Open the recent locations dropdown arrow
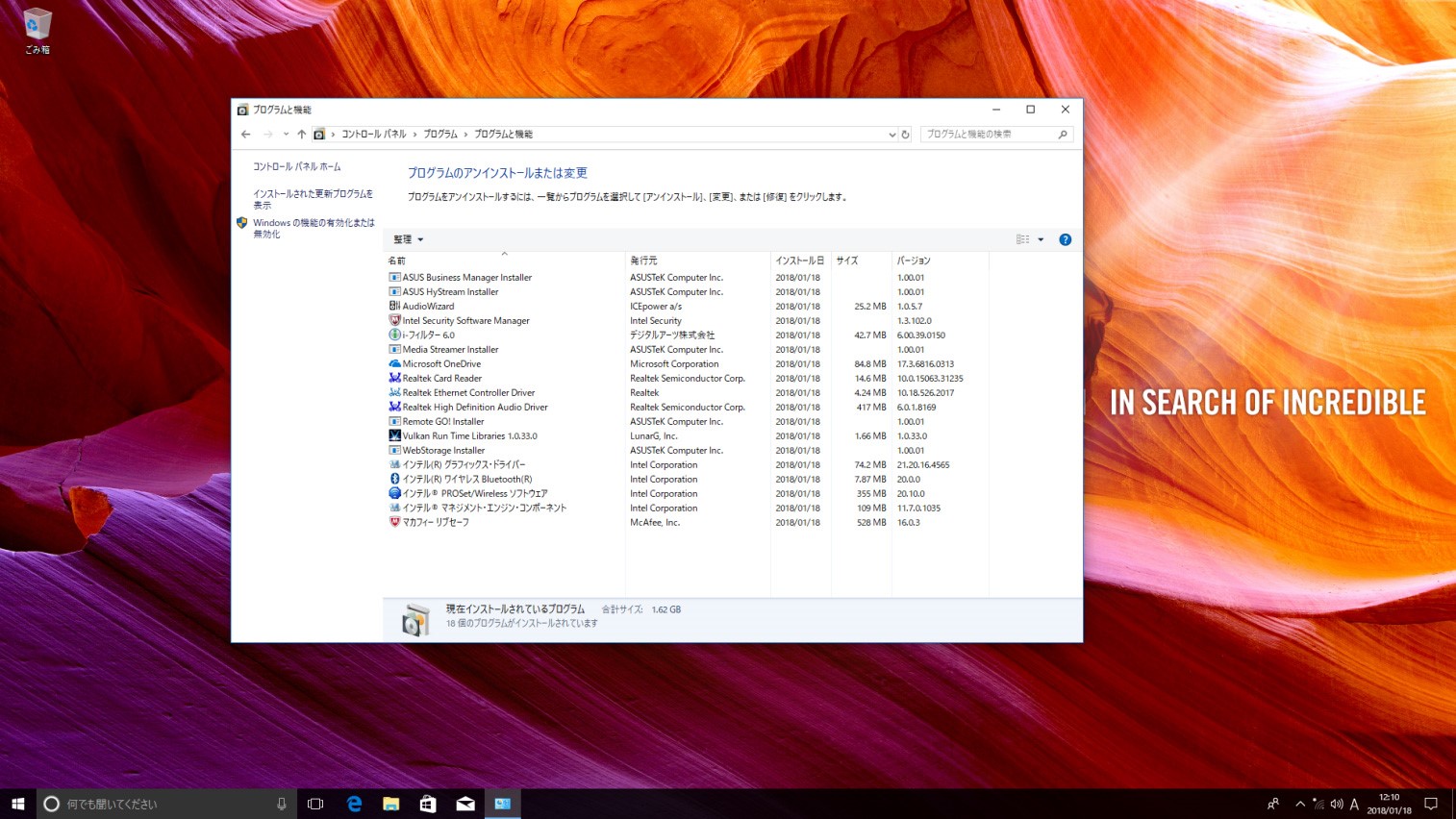Image resolution: width=1456 pixels, height=819 pixels. point(286,135)
